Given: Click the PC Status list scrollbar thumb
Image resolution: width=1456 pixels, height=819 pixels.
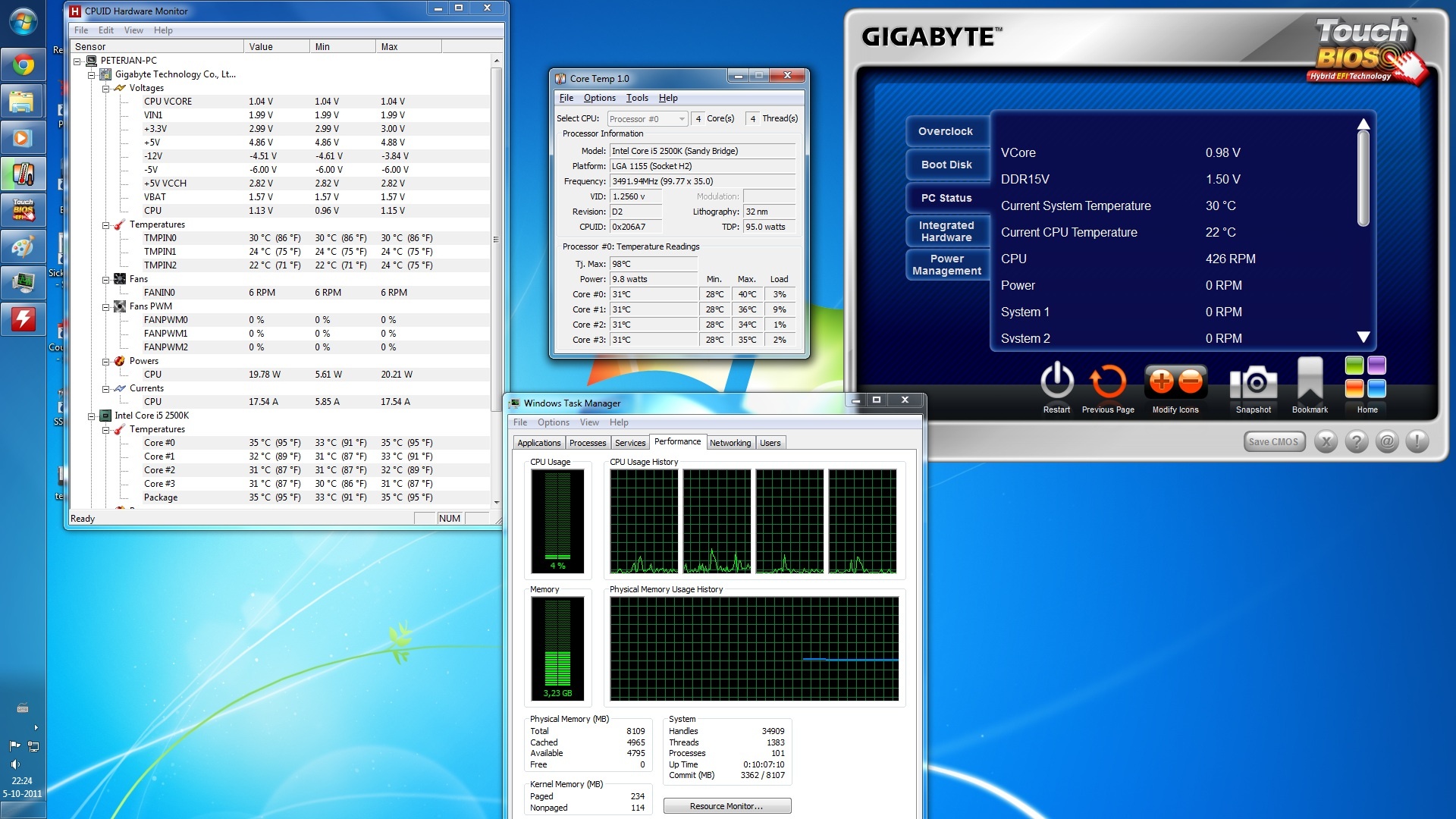Looking at the screenshot, I should (1363, 179).
